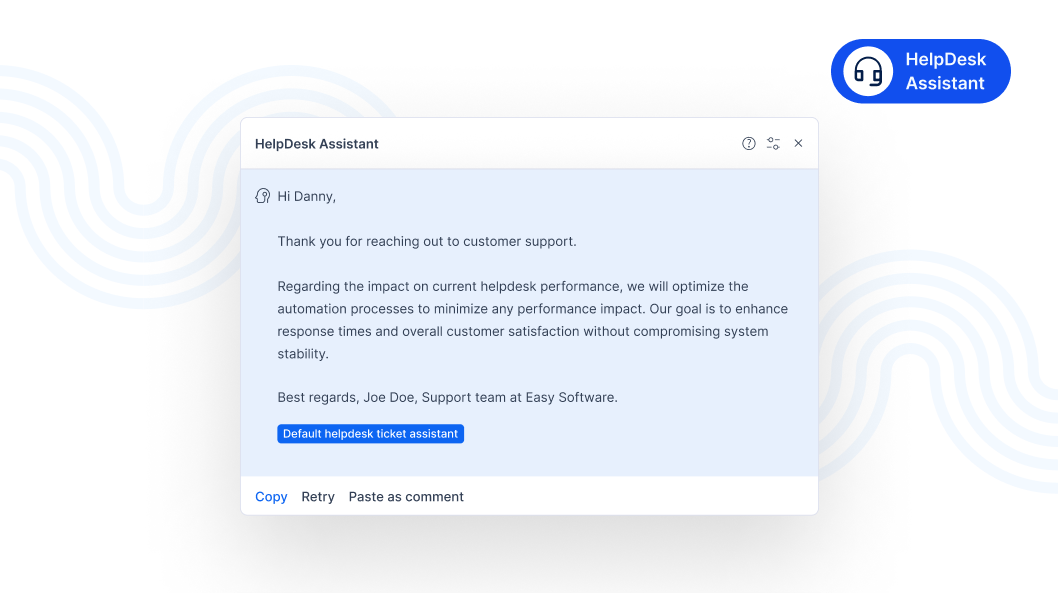The image size is (1058, 593).
Task: Click the HelpDesk Assistant dialog title
Action: 317,144
